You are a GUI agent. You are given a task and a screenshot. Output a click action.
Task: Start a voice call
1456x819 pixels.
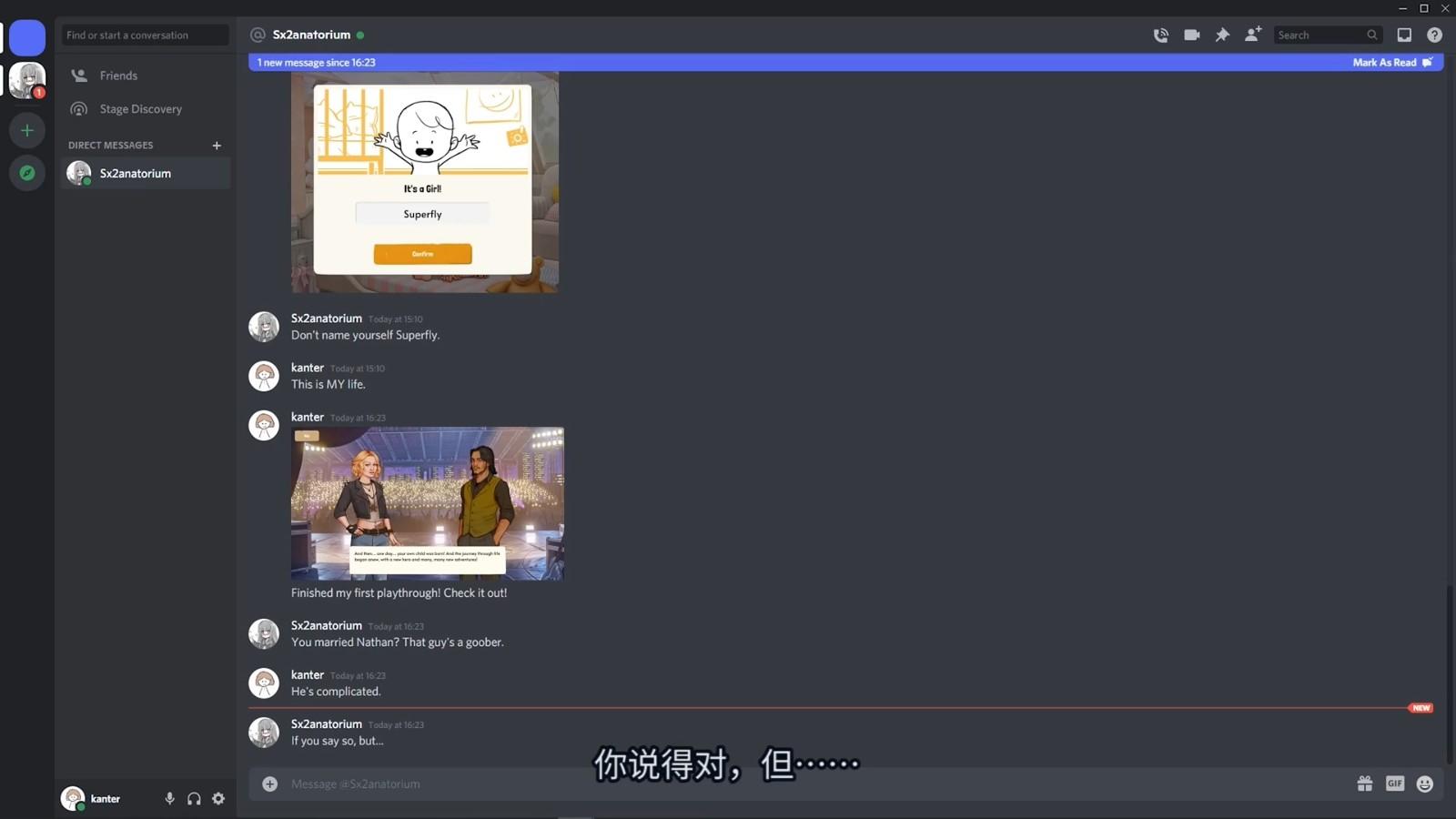tap(1160, 35)
